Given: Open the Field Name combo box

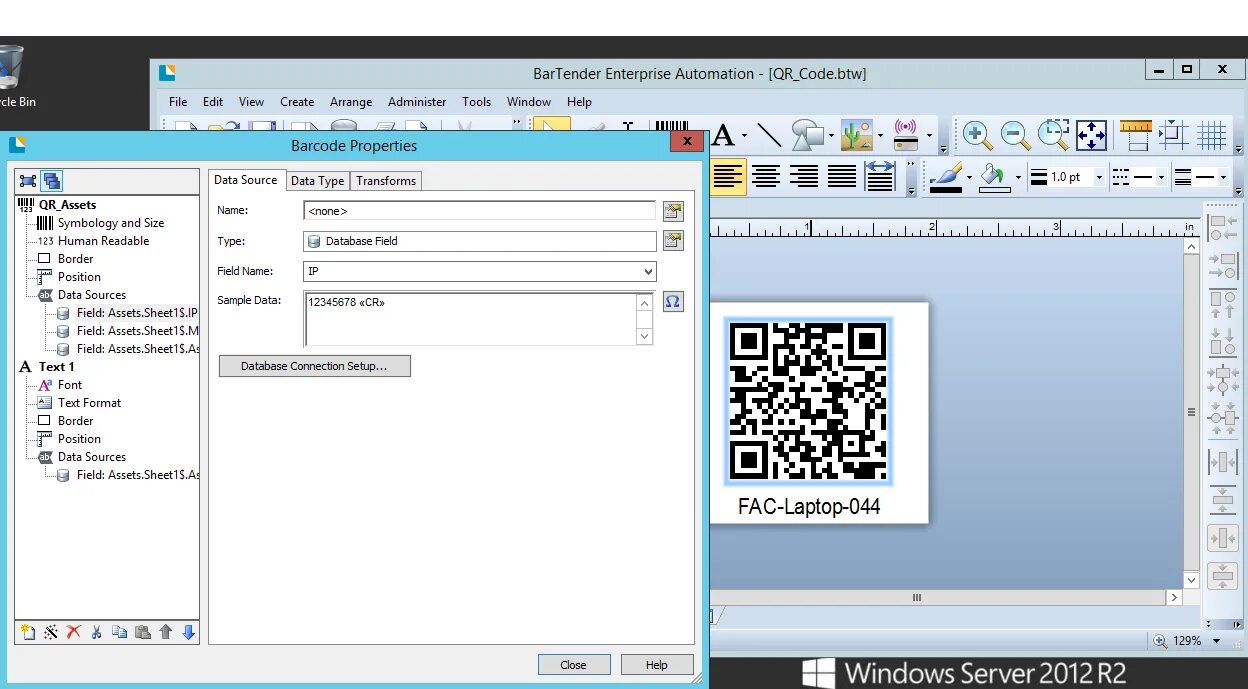Looking at the screenshot, I should pos(480,271).
